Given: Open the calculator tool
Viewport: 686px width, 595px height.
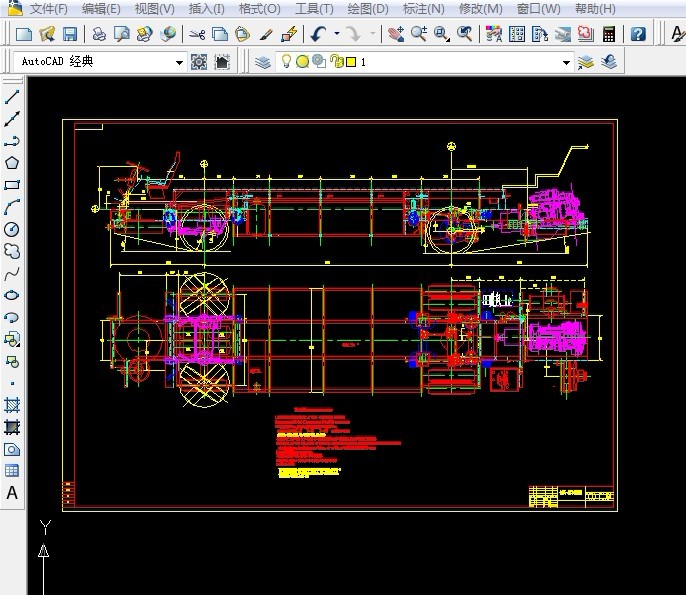Looking at the screenshot, I should click(608, 34).
